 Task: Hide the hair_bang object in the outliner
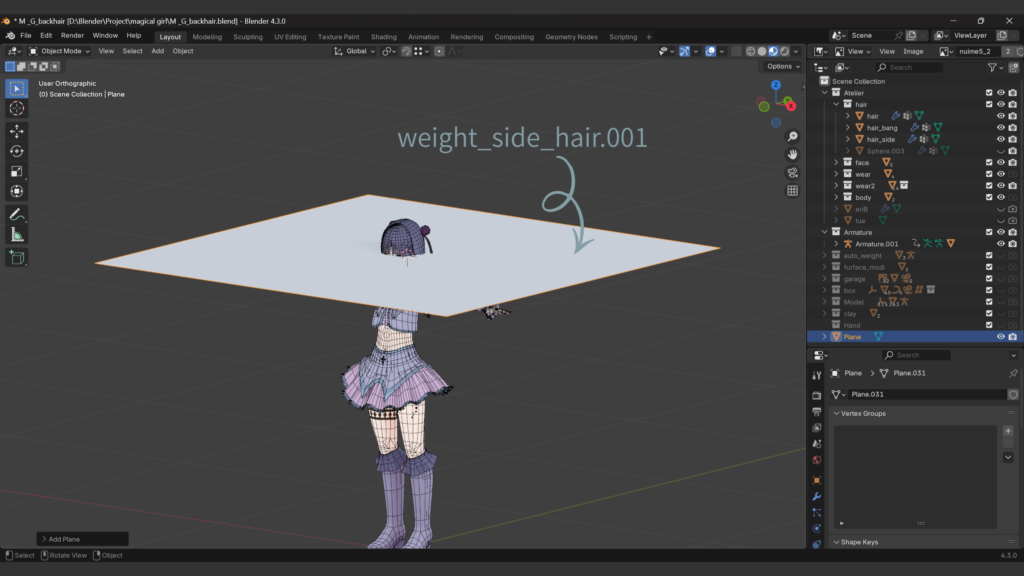click(1001, 128)
